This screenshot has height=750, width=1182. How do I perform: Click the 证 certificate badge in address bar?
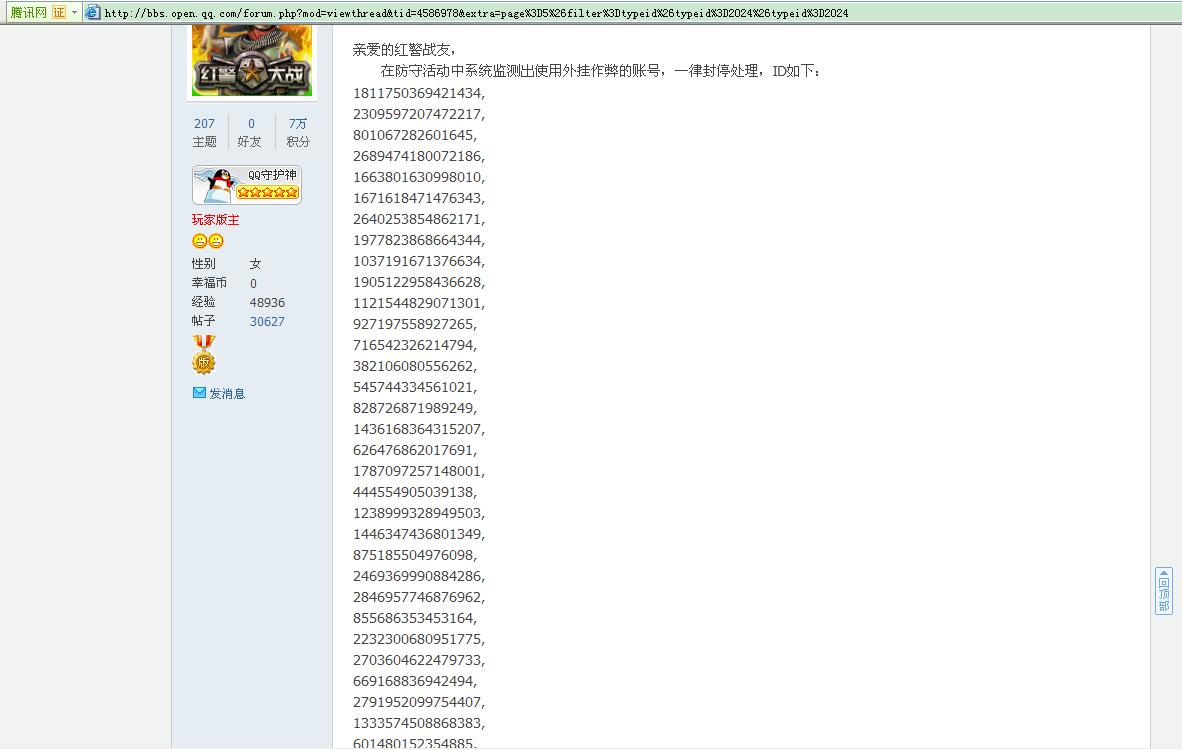[59, 12]
